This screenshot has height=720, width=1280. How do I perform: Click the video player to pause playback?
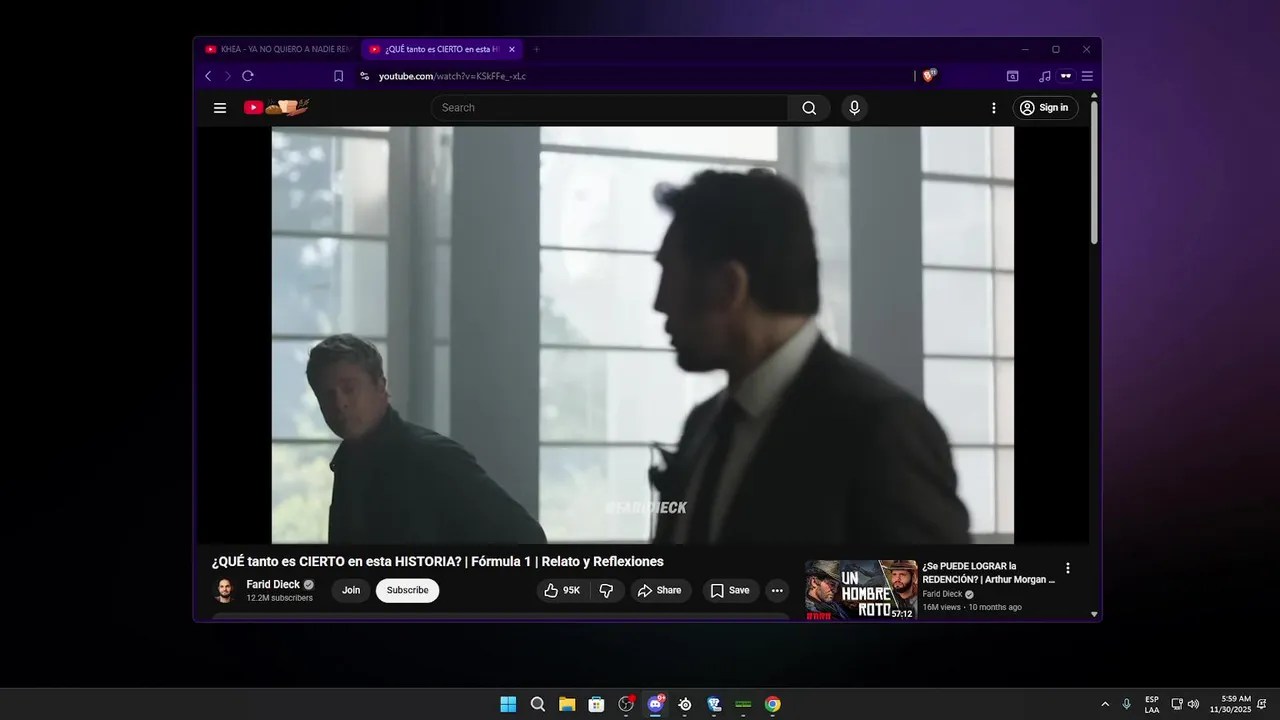click(642, 335)
